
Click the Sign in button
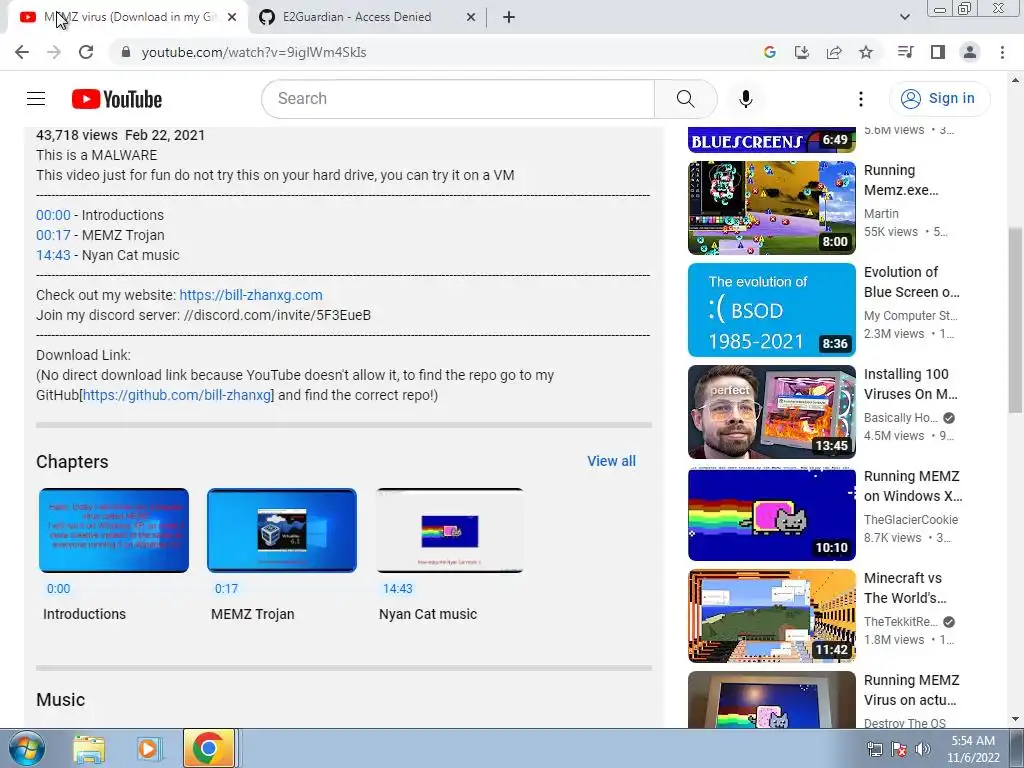(939, 99)
